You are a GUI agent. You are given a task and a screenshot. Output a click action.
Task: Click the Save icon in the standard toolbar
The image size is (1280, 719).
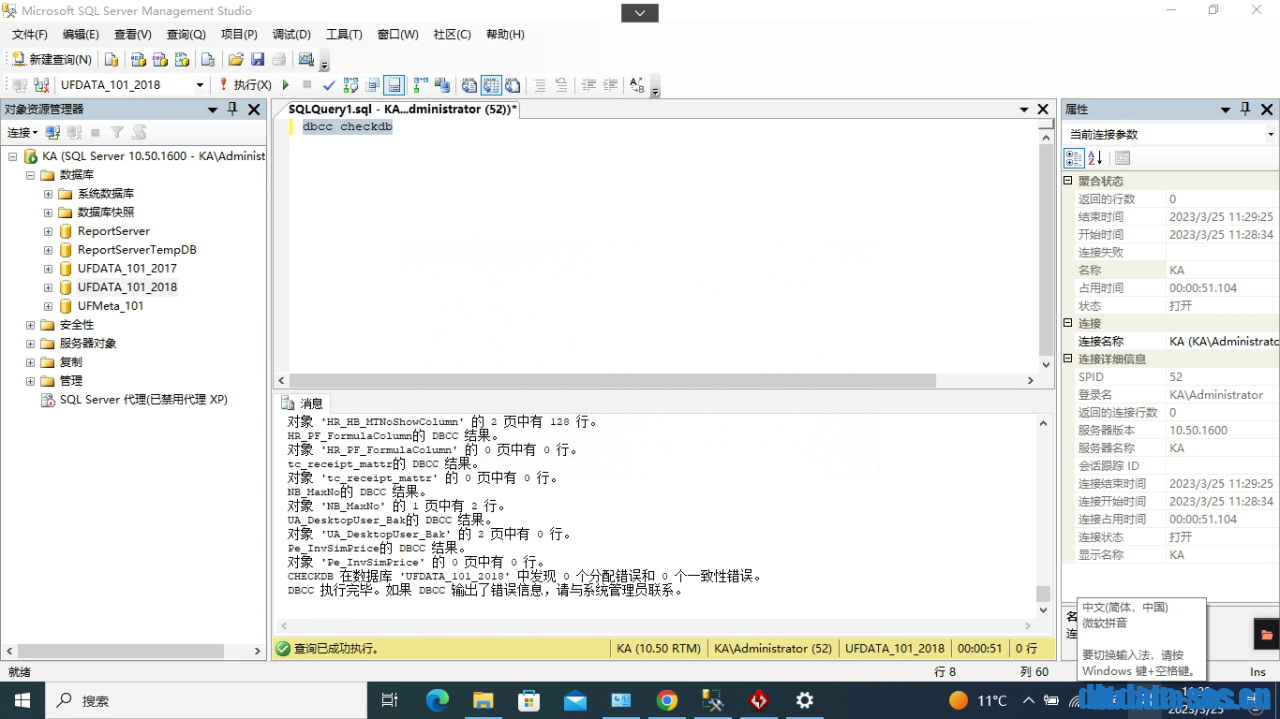257,59
